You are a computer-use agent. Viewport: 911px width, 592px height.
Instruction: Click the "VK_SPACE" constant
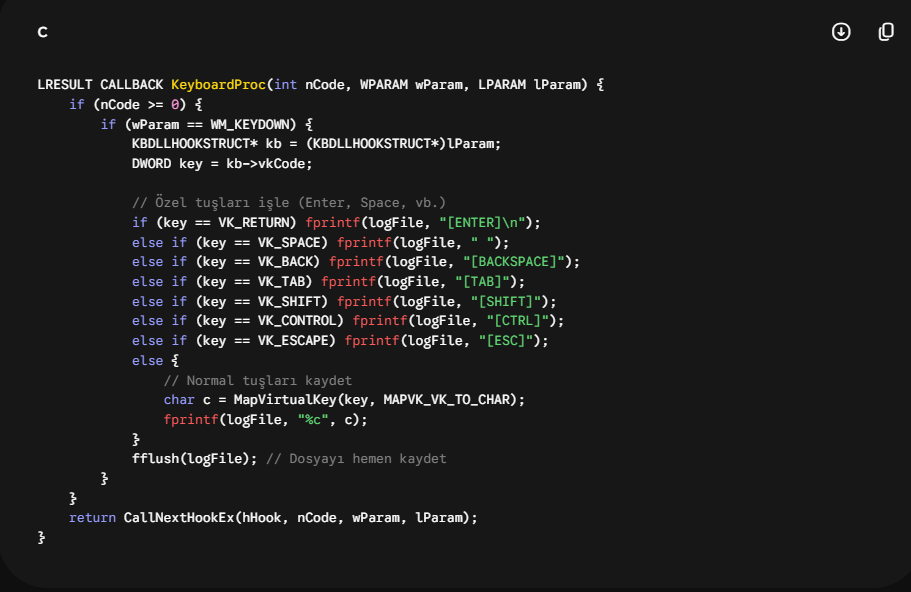289,242
